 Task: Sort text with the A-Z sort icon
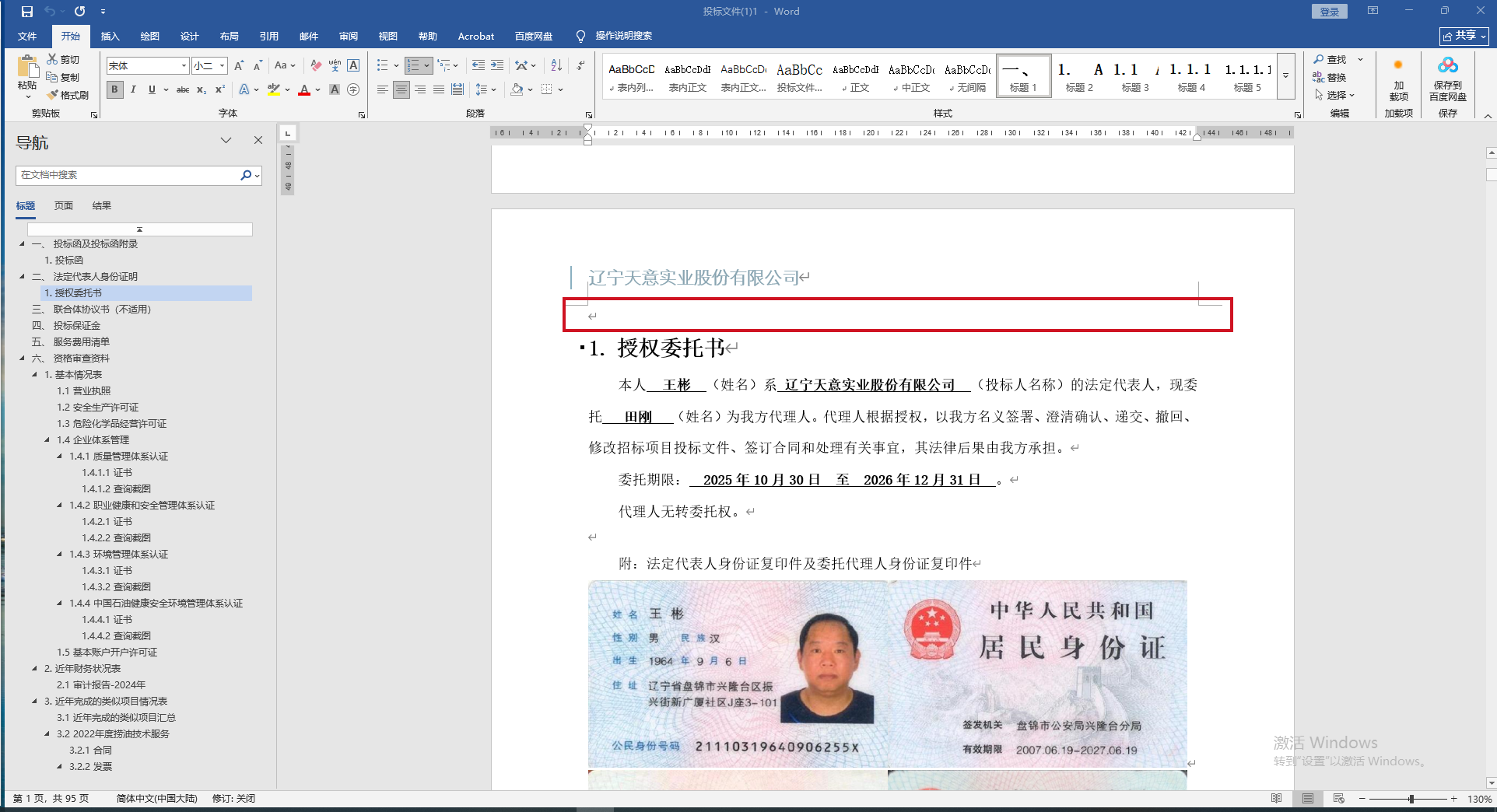tap(556, 66)
